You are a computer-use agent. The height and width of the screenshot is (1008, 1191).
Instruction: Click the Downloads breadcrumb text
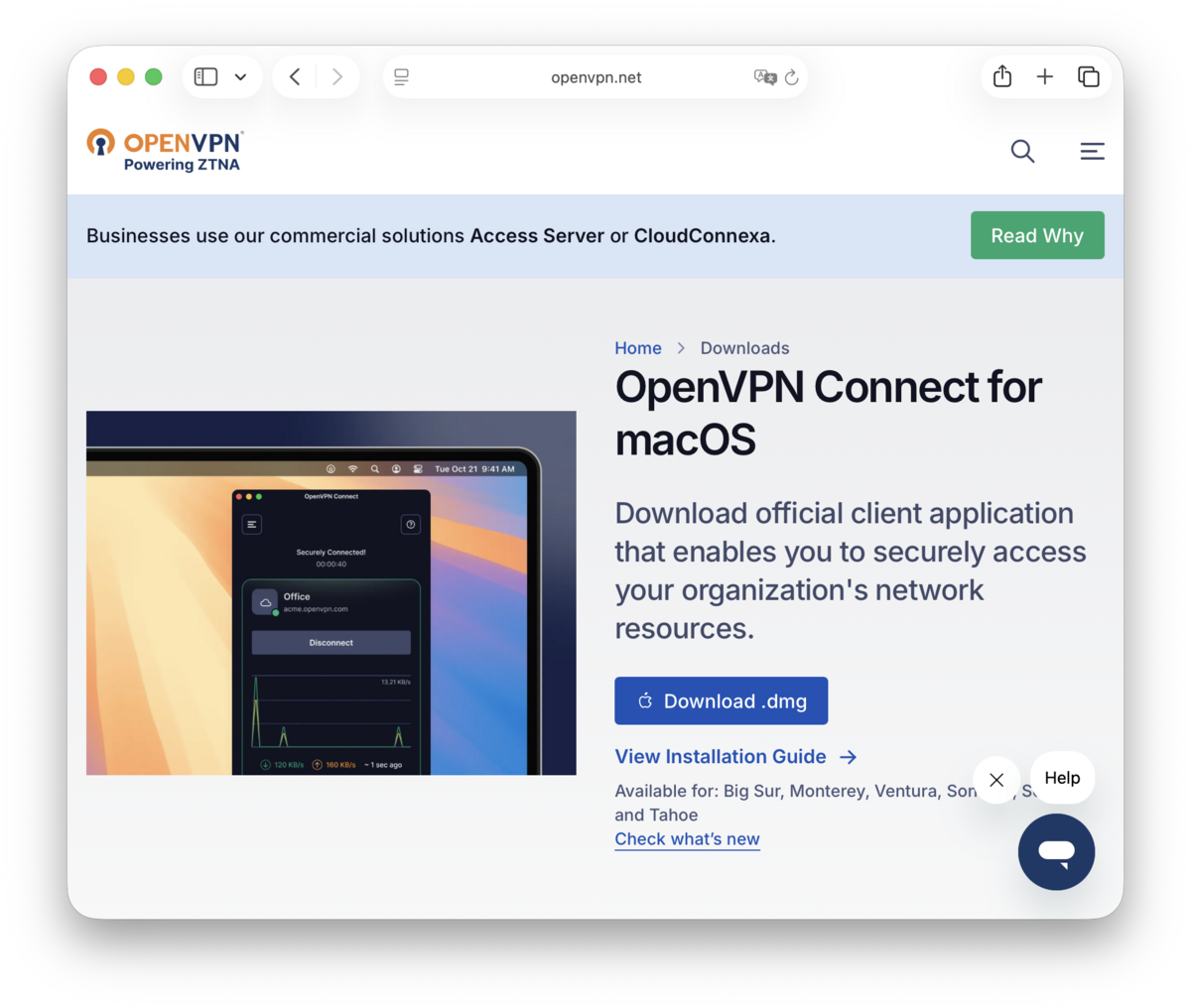click(x=744, y=348)
